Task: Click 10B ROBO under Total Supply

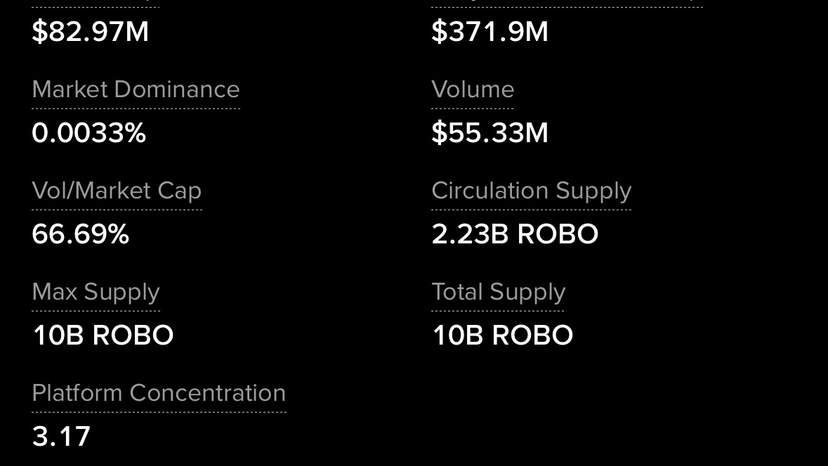Action: coord(502,335)
